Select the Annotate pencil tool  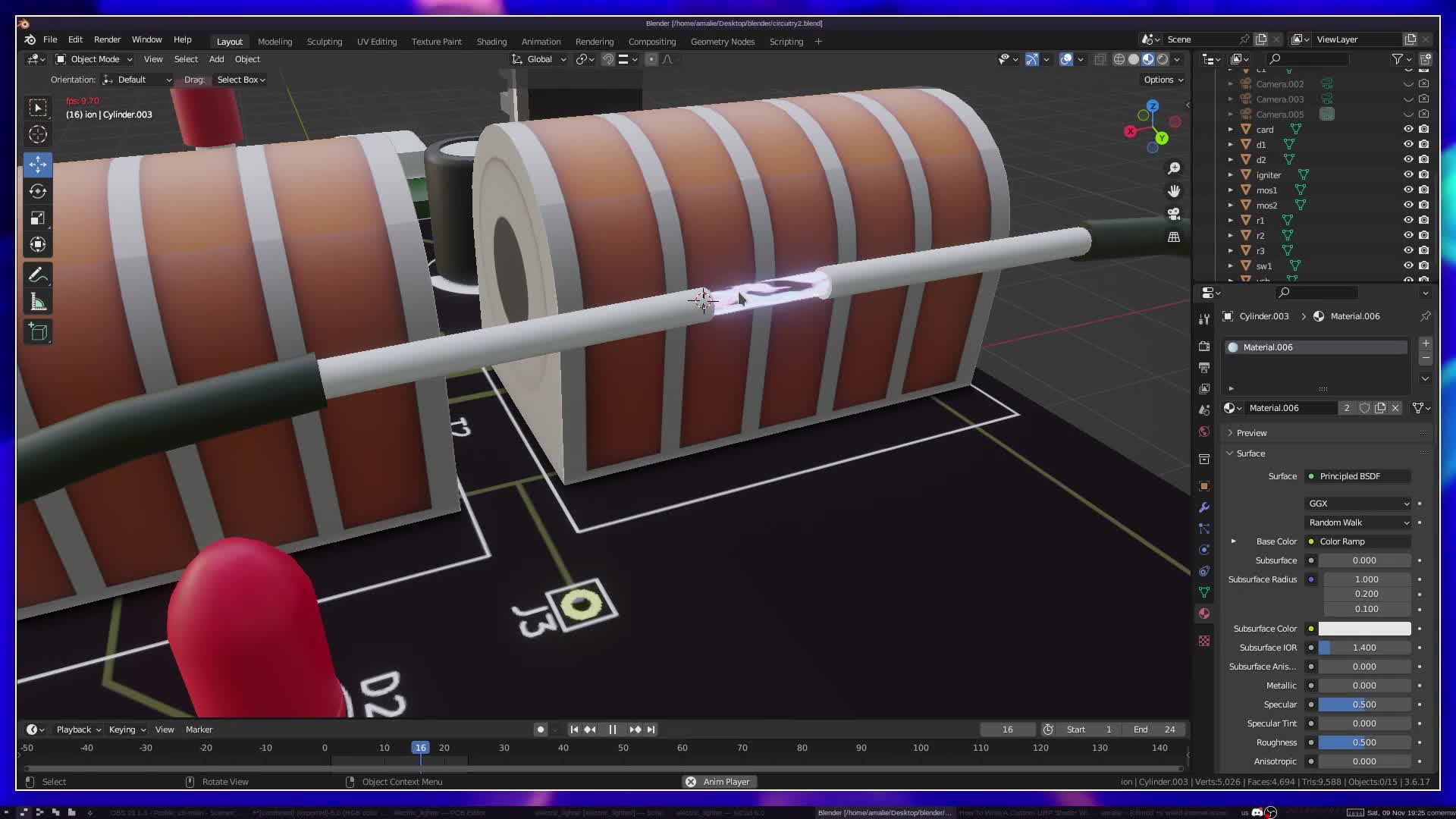(x=38, y=275)
